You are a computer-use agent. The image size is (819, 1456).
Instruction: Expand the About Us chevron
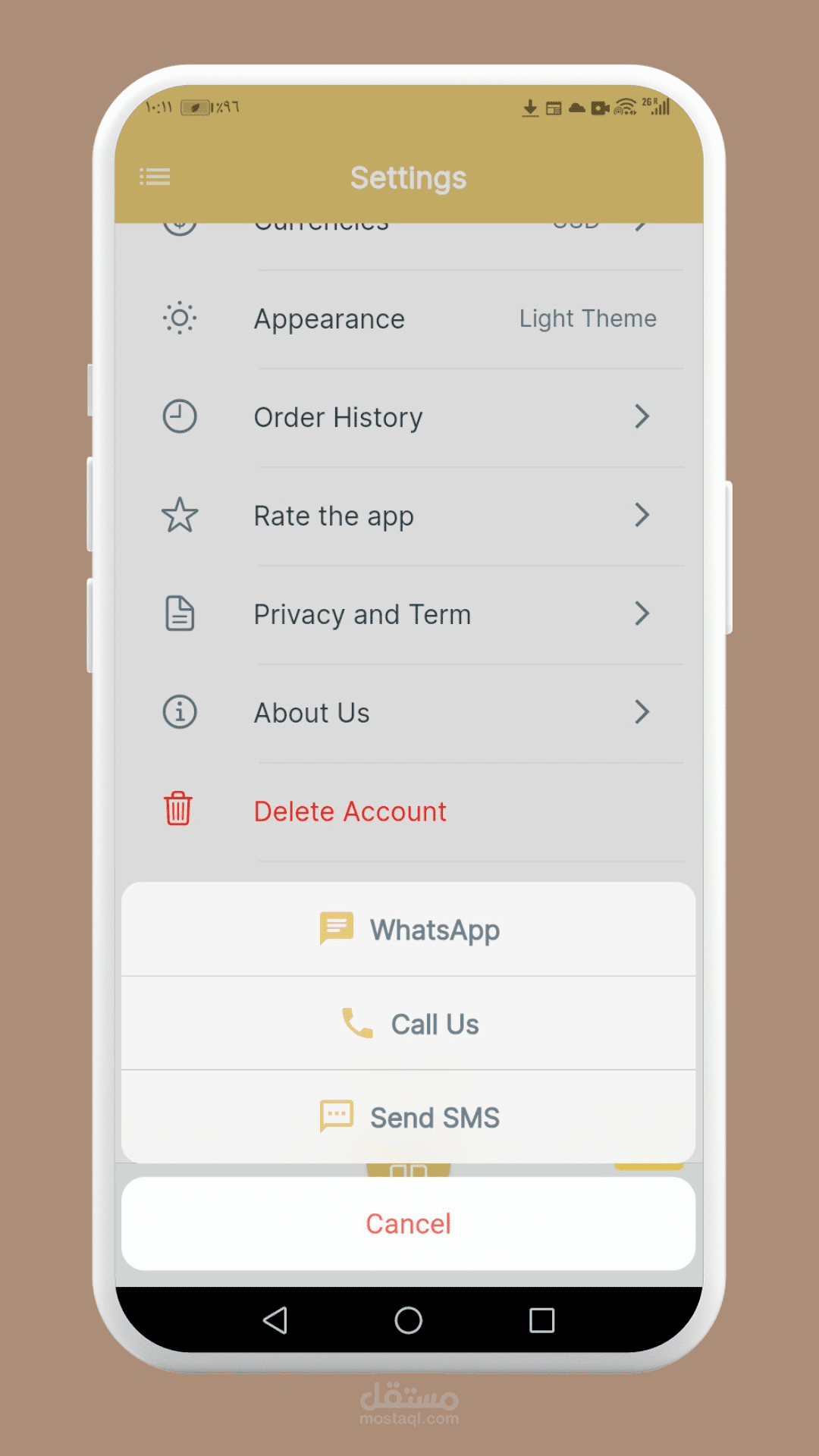pyautogui.click(x=642, y=712)
